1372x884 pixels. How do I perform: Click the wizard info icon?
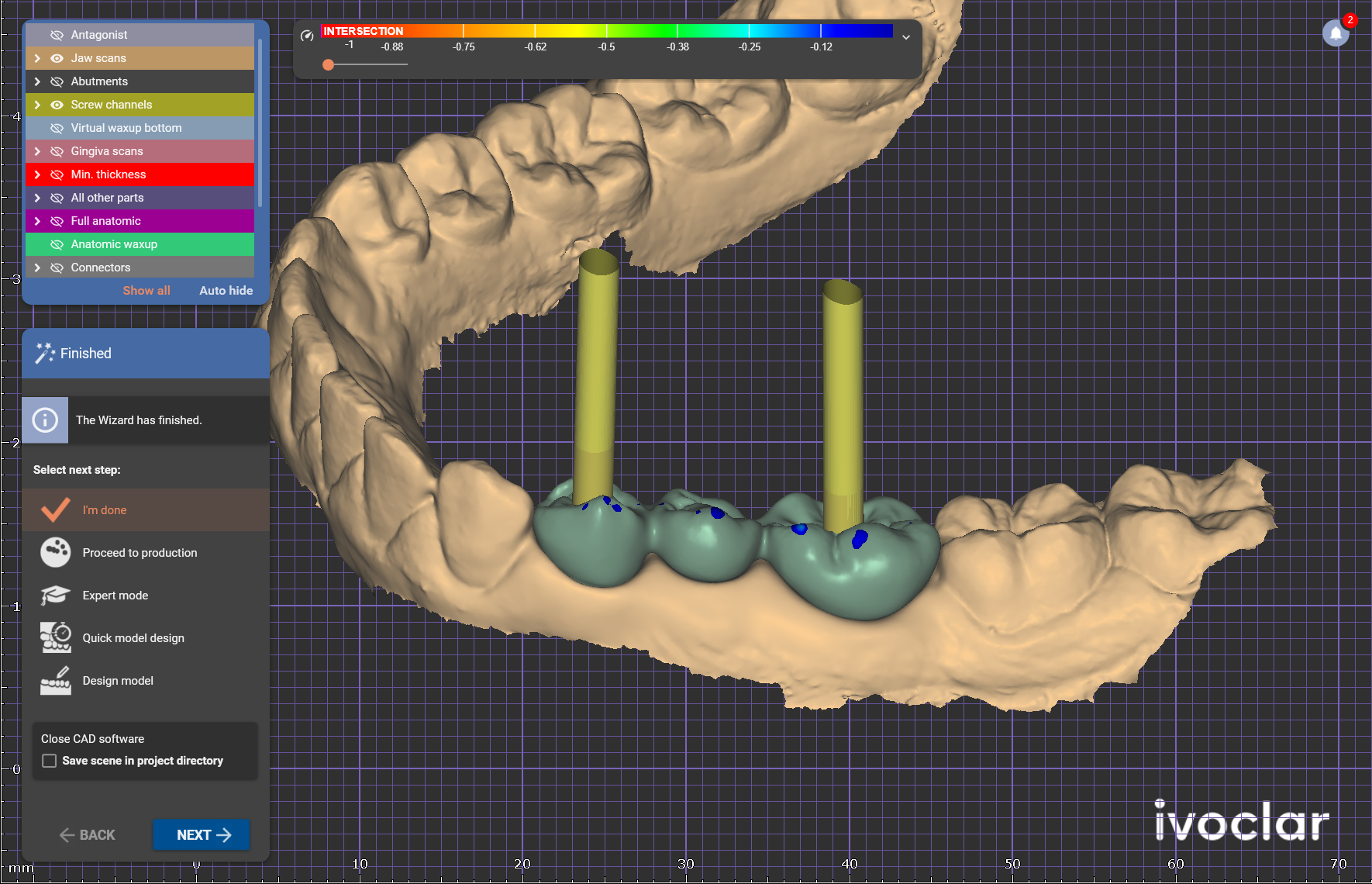click(45, 420)
